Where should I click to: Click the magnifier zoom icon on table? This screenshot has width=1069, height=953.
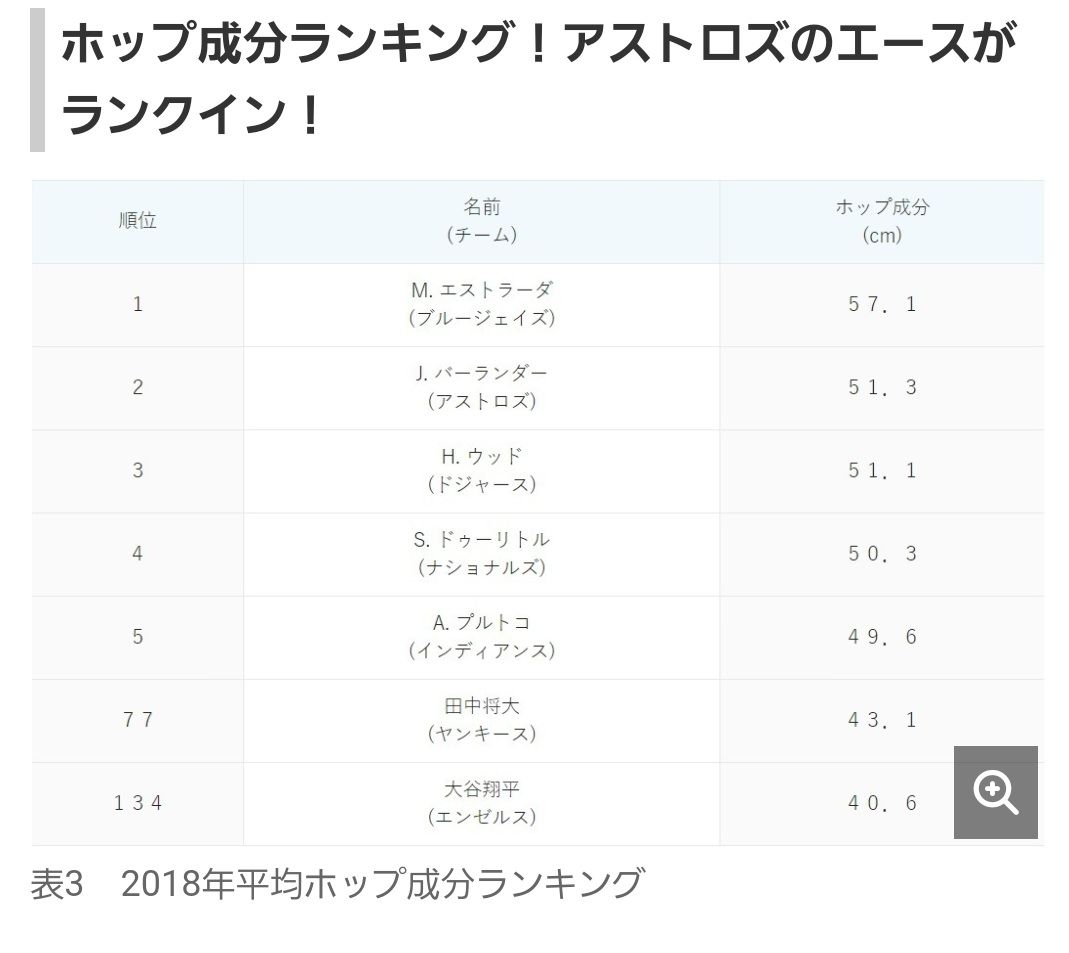[995, 792]
